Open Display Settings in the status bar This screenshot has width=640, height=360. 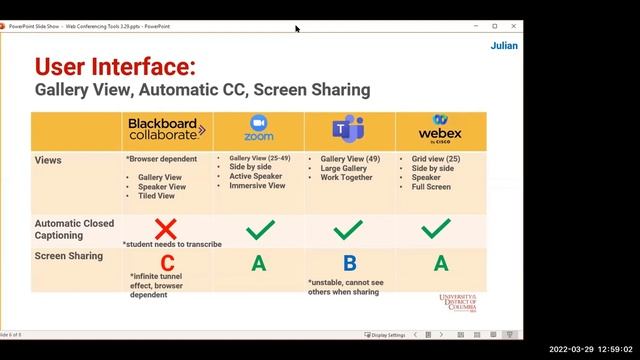[384, 335]
